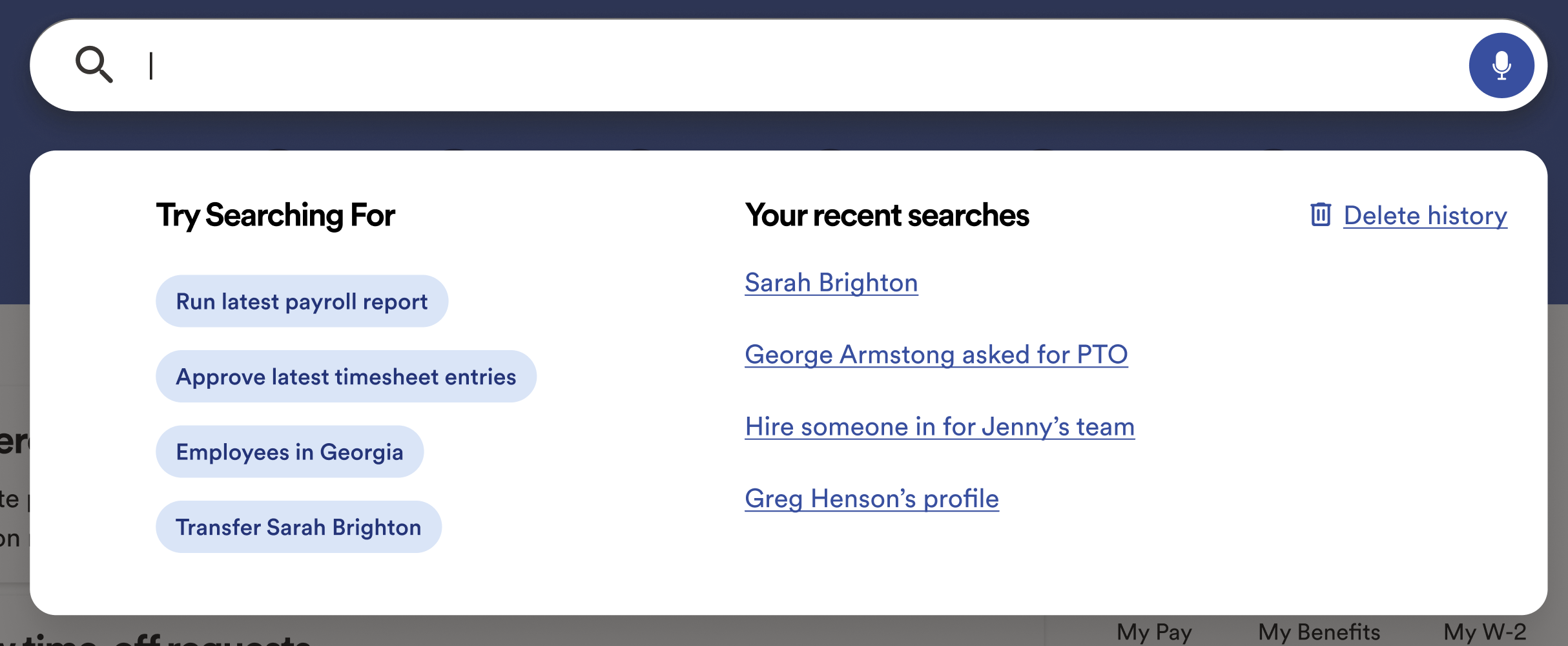Select 'Transfer Sarah Brighton' suggestion chip
1568x646 pixels.
(x=298, y=527)
